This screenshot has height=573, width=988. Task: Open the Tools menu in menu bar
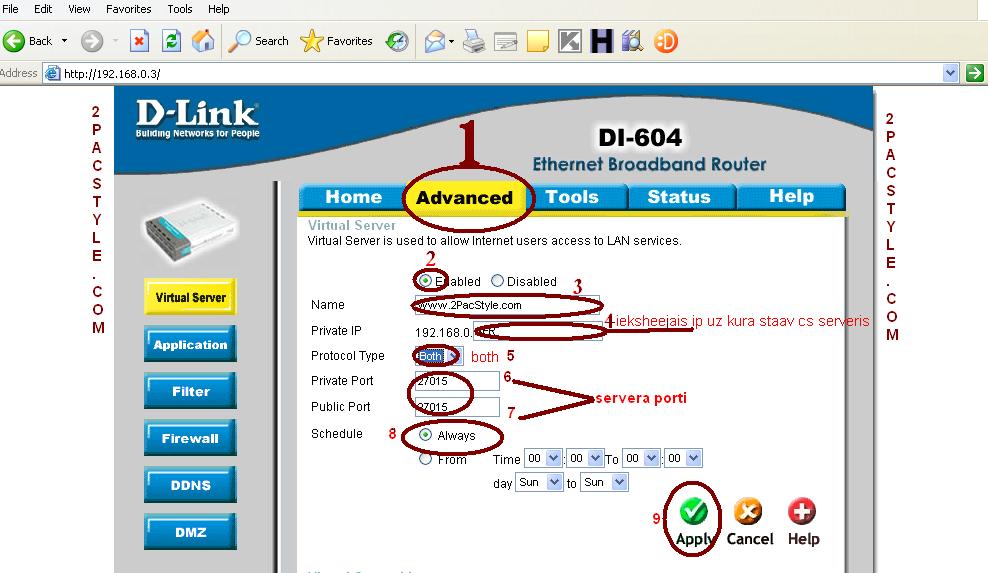pyautogui.click(x=180, y=9)
